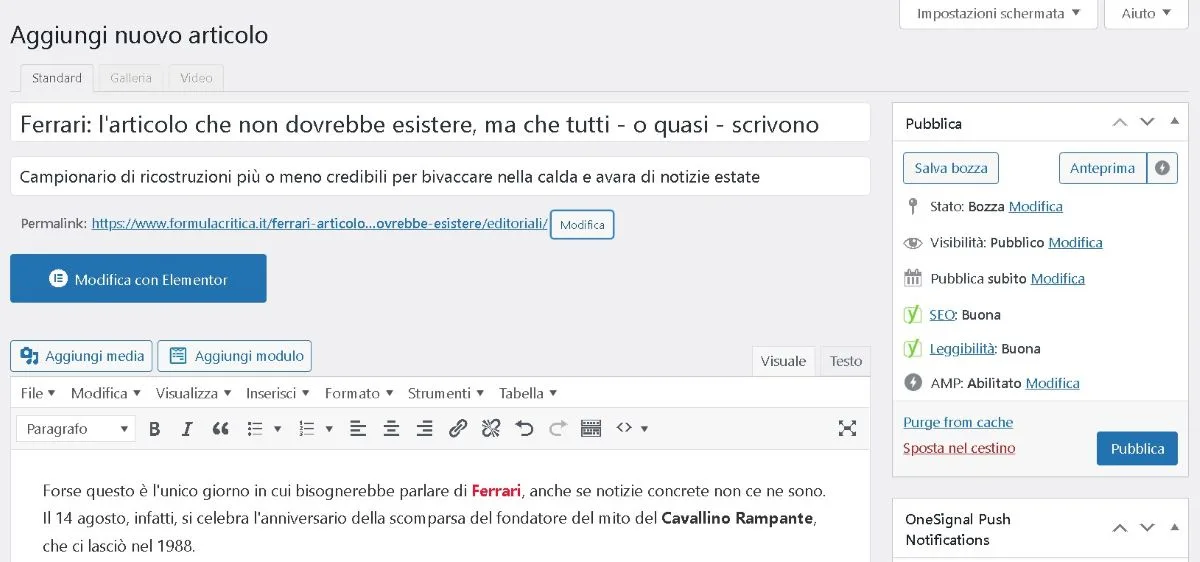Open the Tabella menu
This screenshot has height=562, width=1200.
click(x=528, y=393)
